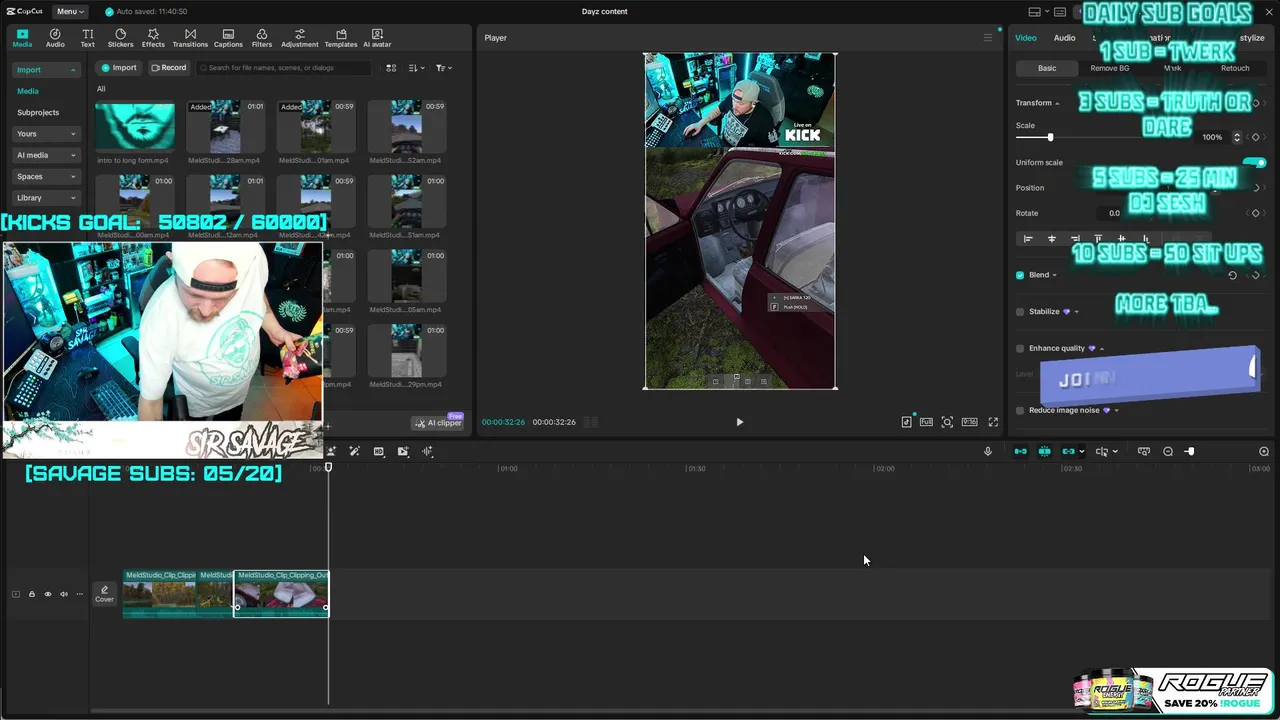Select Subprojects in the sidebar
Image resolution: width=1280 pixels, height=720 pixels.
pyautogui.click(x=38, y=113)
